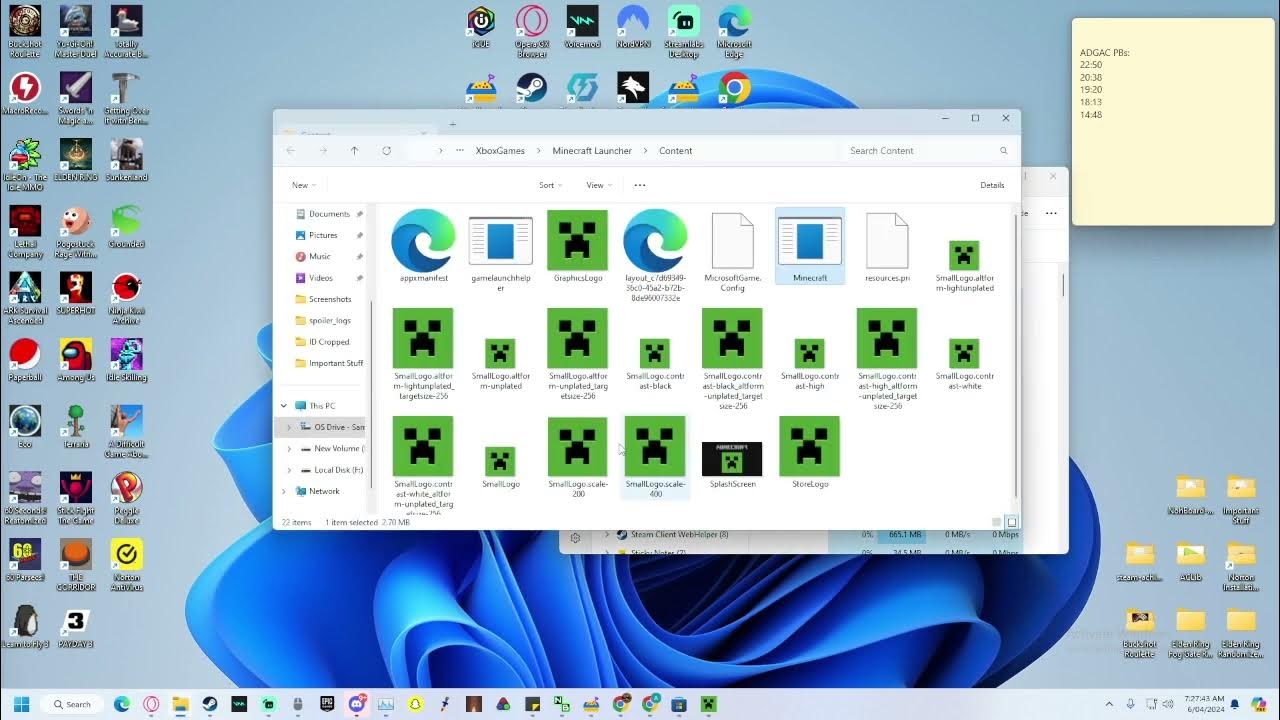
Task: Expand Steam Client WebHelper in Task Manager
Action: pyautogui.click(x=606, y=535)
